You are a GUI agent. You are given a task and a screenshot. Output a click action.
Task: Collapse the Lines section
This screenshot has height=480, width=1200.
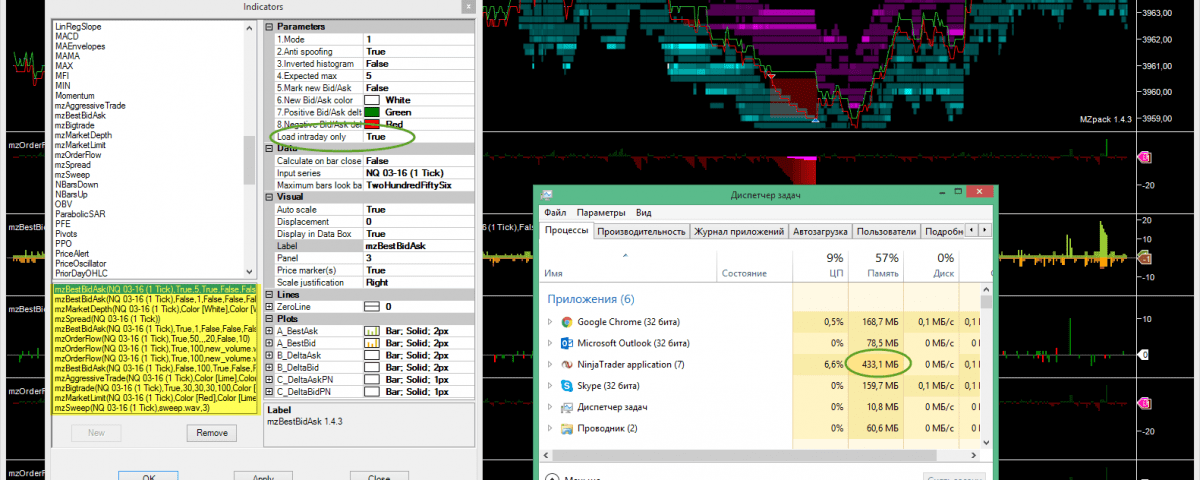click(x=269, y=295)
